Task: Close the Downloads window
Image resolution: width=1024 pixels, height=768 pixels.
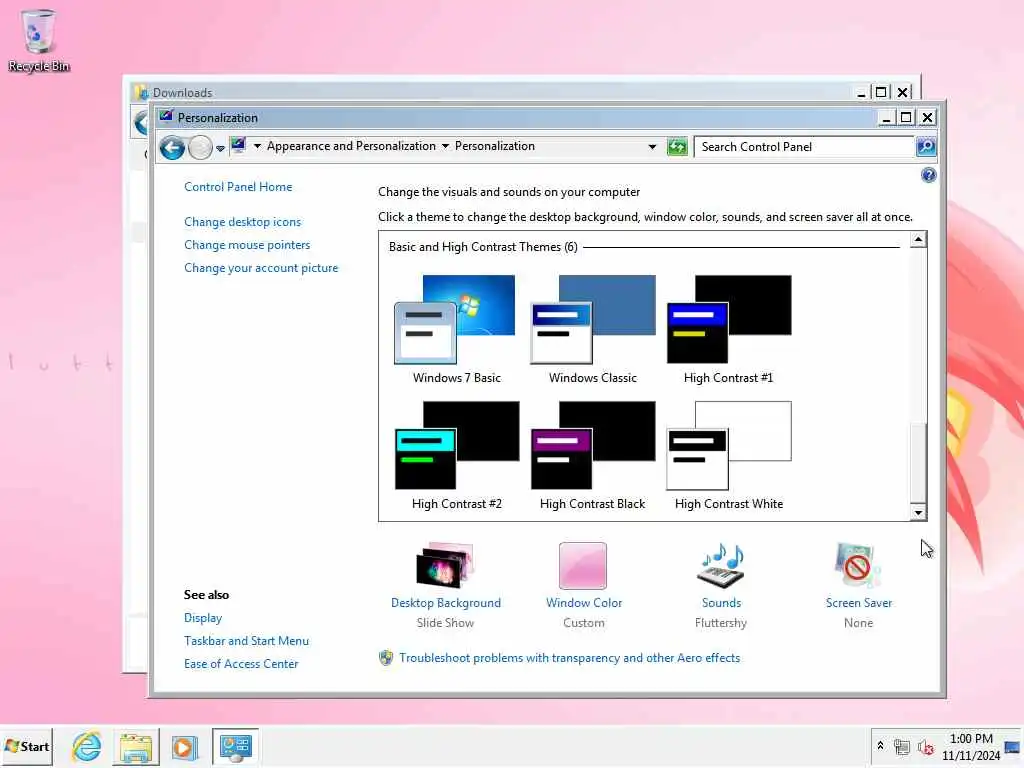Action: pos(903,92)
